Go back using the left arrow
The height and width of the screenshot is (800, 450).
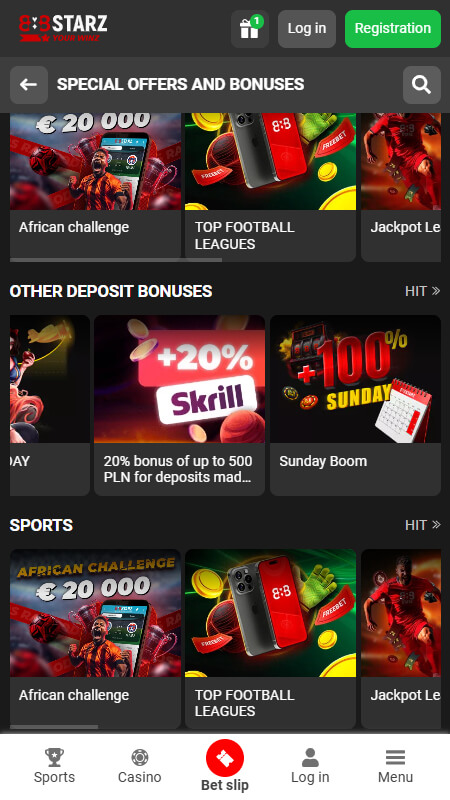coord(29,85)
